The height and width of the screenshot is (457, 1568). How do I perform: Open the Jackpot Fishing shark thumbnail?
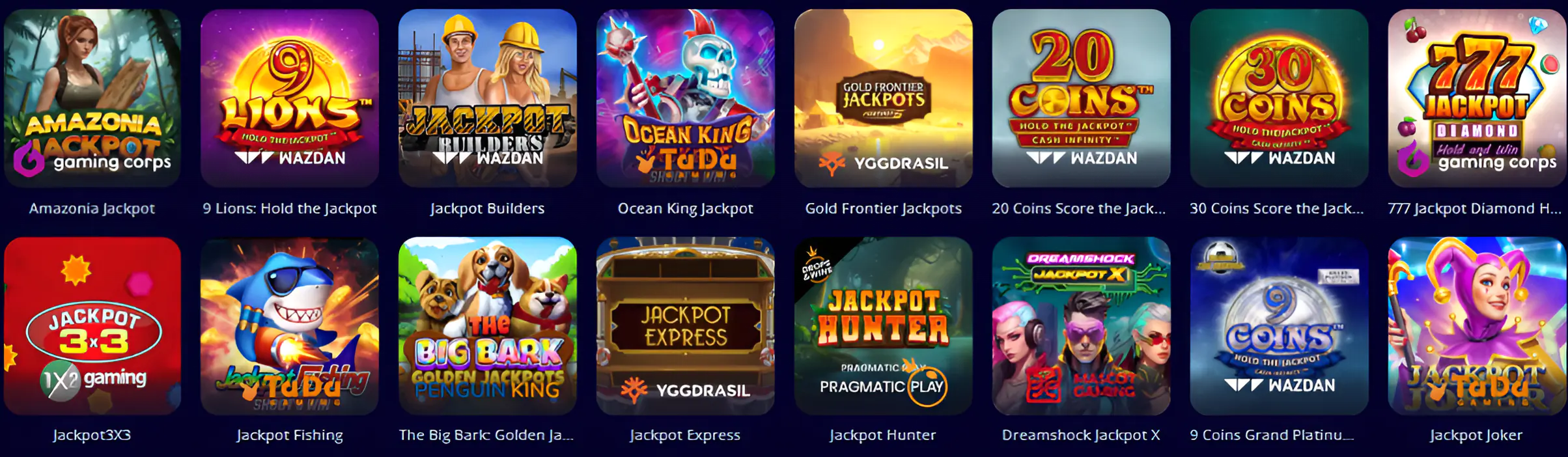290,326
